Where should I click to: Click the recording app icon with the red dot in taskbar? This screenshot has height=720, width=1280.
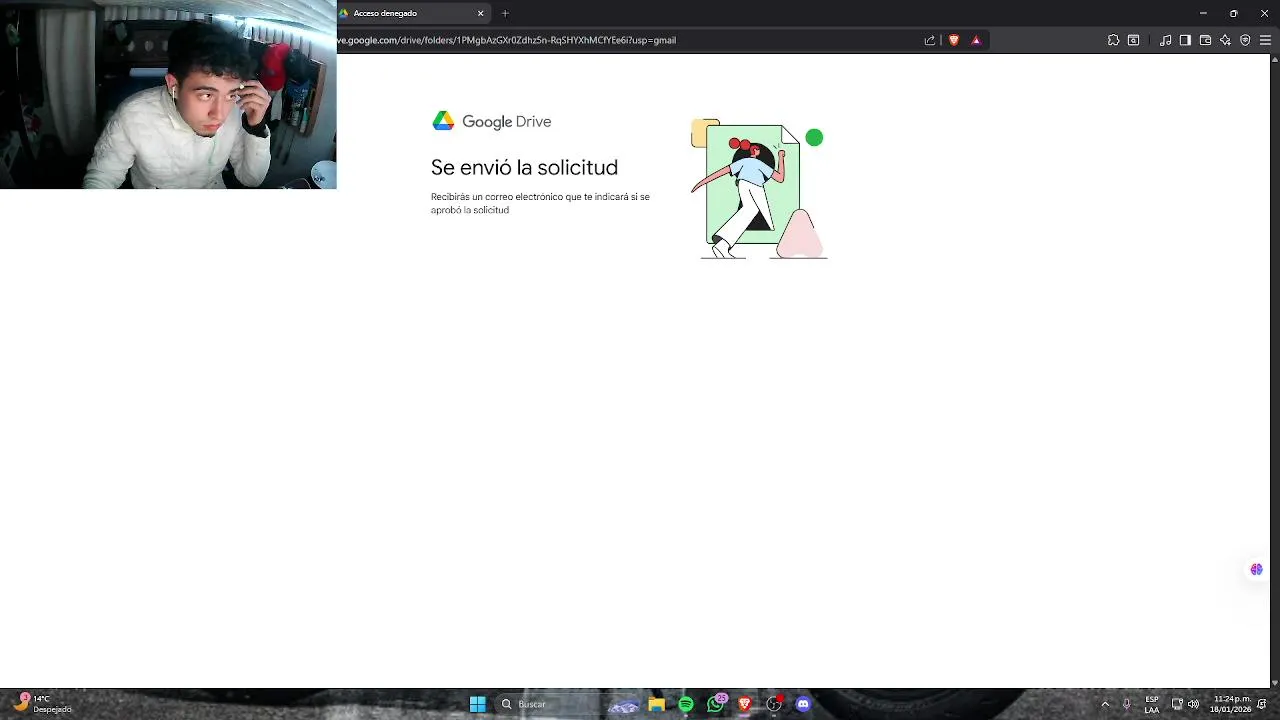tap(774, 704)
